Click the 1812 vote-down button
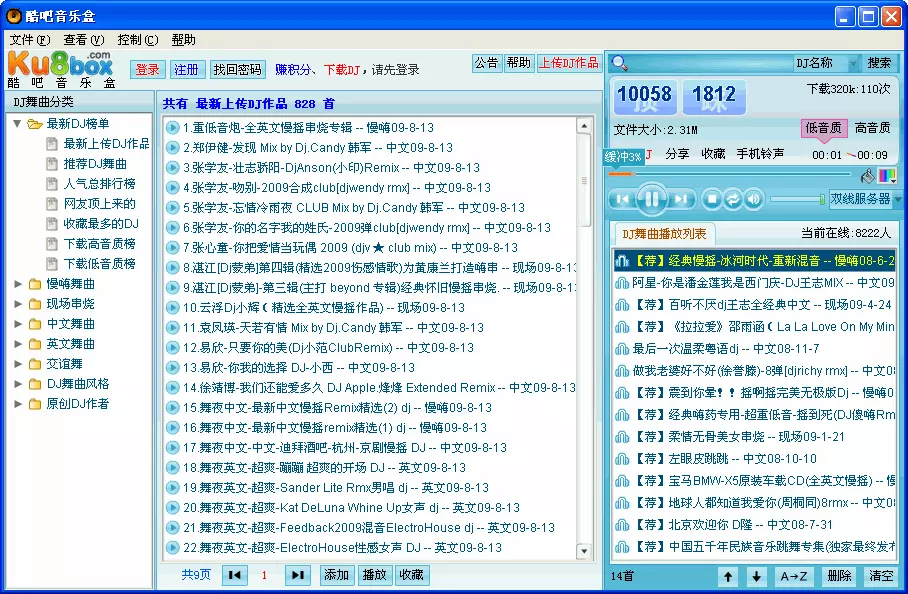 tap(713, 97)
